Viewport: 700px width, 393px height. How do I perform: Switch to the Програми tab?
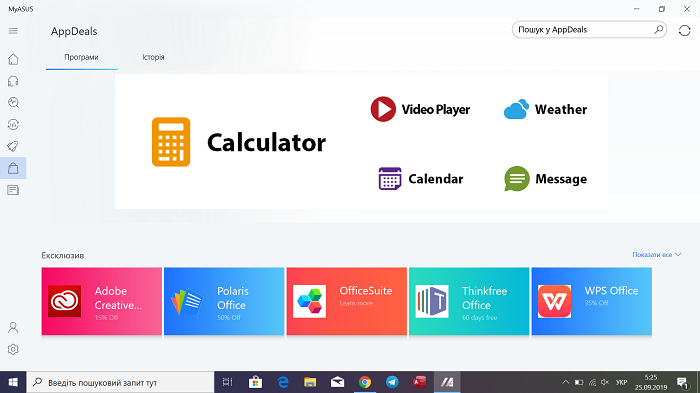pyautogui.click(x=81, y=57)
